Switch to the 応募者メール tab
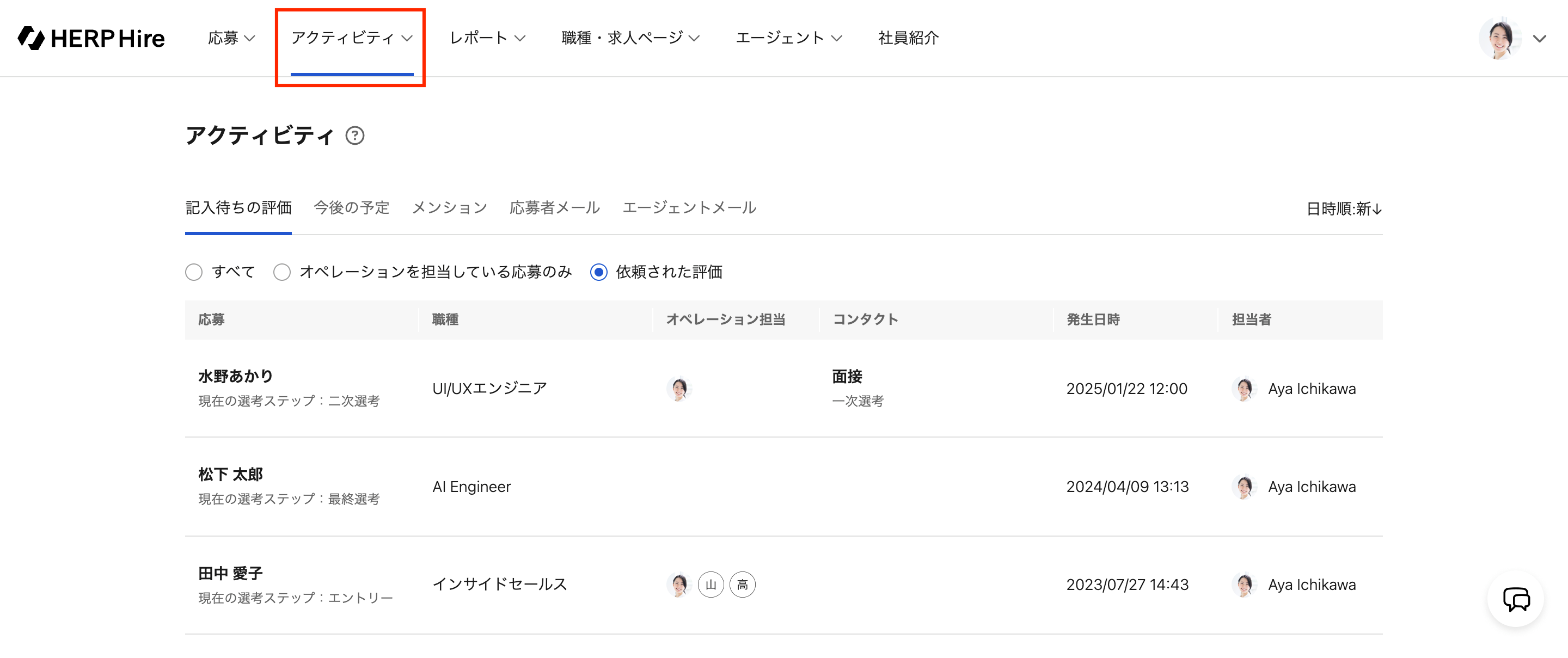This screenshot has height=658, width=1568. tap(555, 207)
